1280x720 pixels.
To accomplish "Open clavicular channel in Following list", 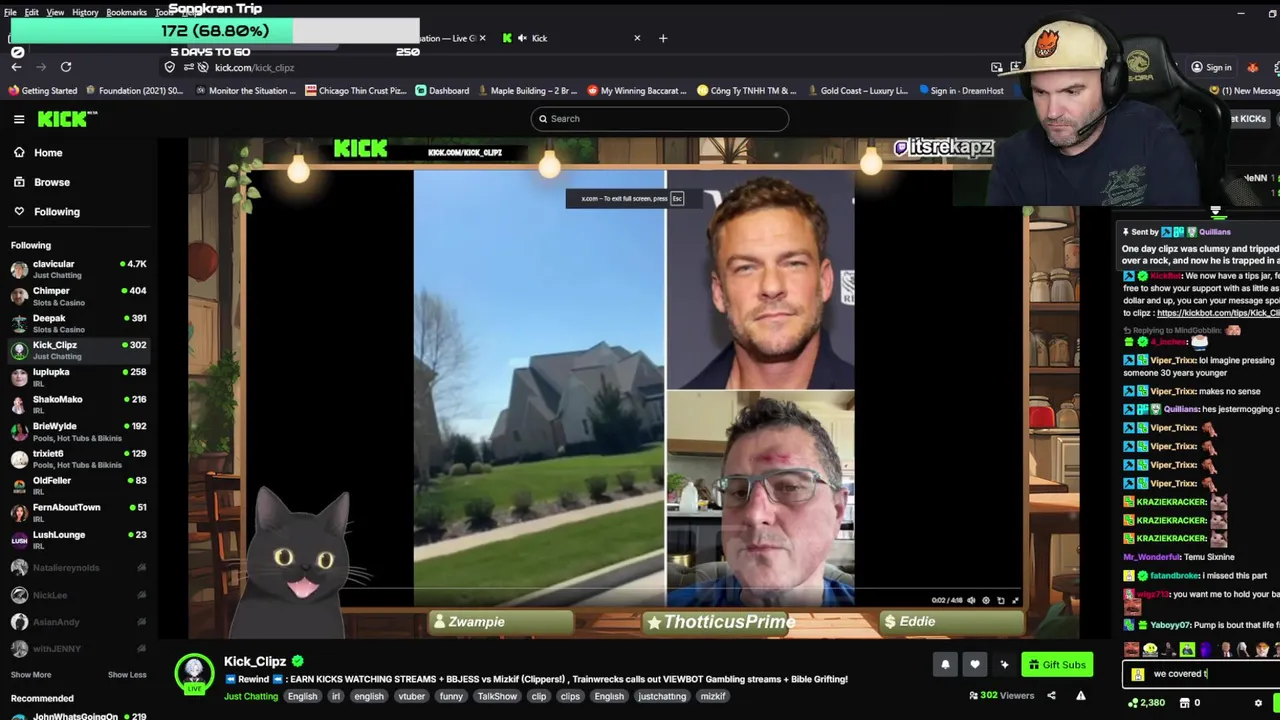I will (78, 269).
